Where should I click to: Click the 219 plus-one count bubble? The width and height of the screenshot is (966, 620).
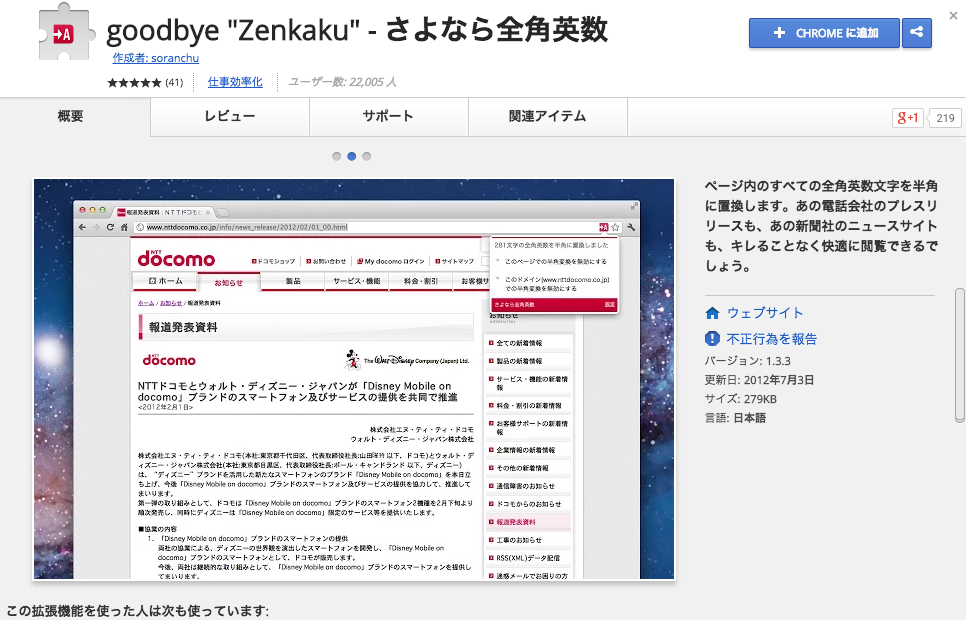pos(945,118)
